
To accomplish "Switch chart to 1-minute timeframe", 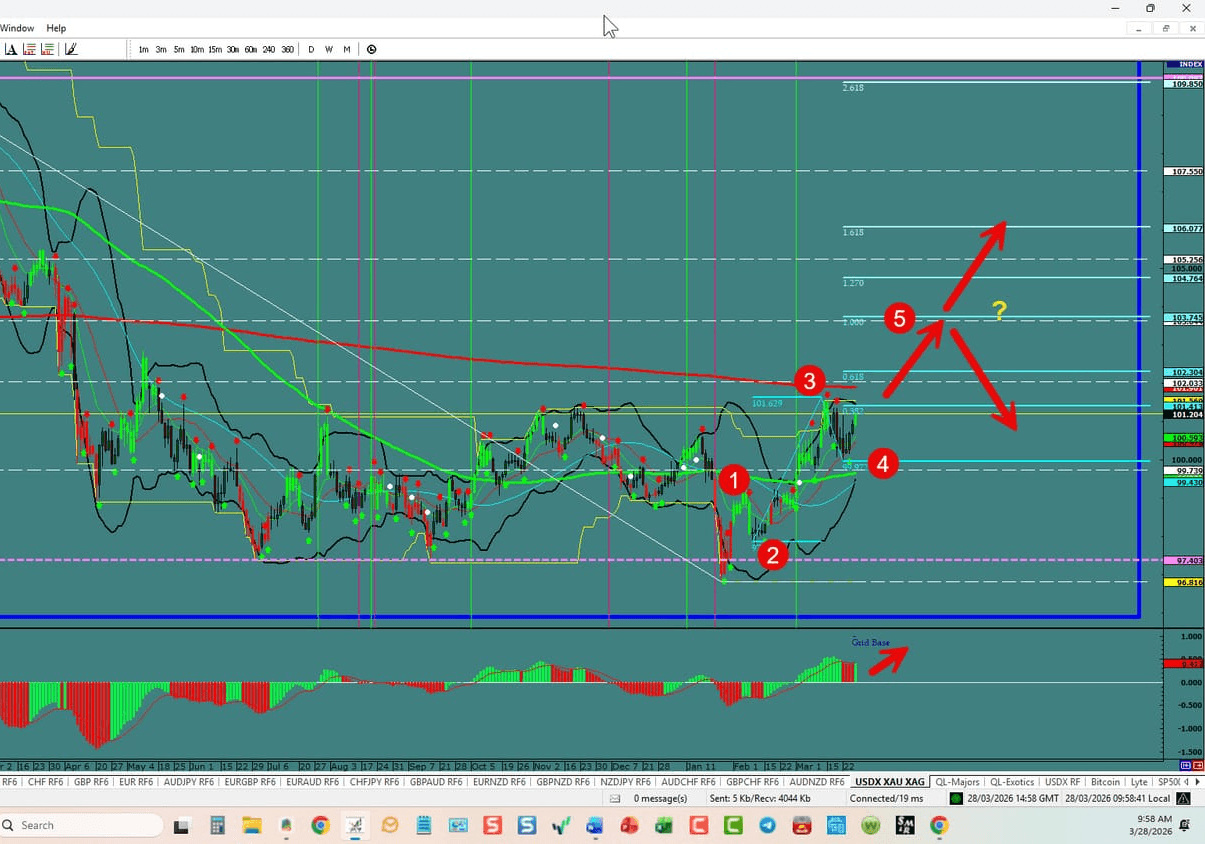I will pyautogui.click(x=143, y=48).
